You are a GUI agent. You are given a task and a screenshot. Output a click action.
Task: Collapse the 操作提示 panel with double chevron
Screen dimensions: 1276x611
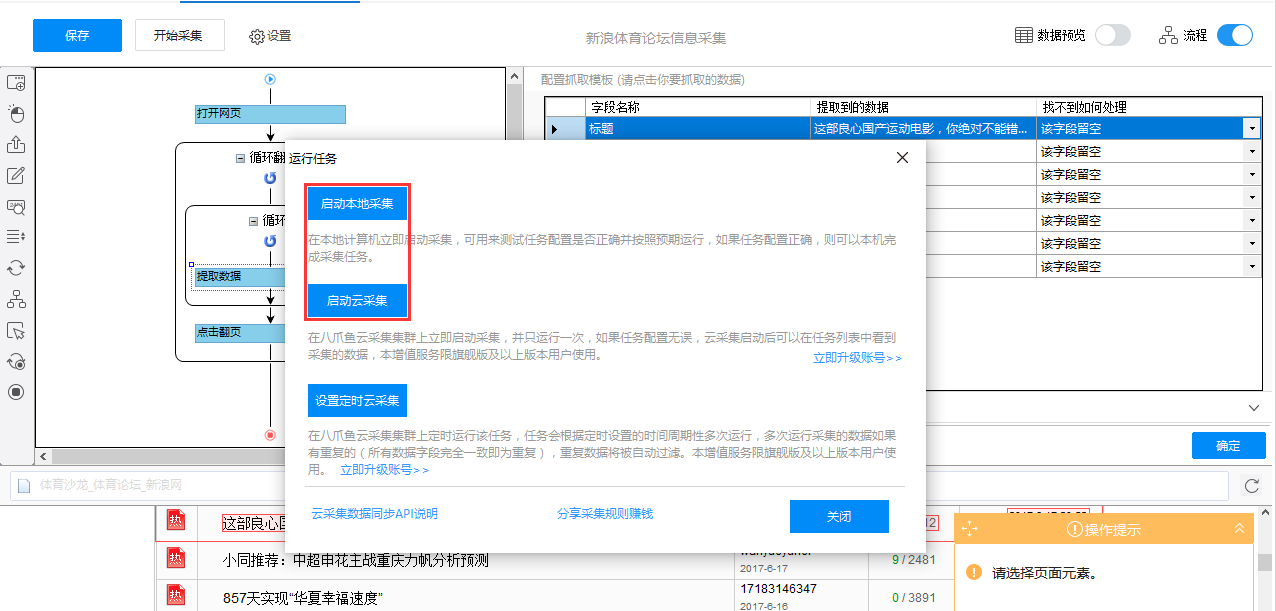pyautogui.click(x=1240, y=529)
